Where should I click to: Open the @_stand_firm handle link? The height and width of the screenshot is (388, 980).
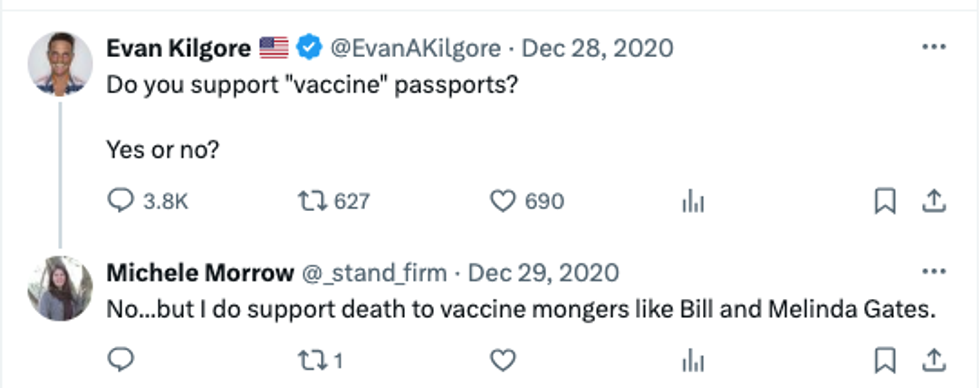pos(374,273)
